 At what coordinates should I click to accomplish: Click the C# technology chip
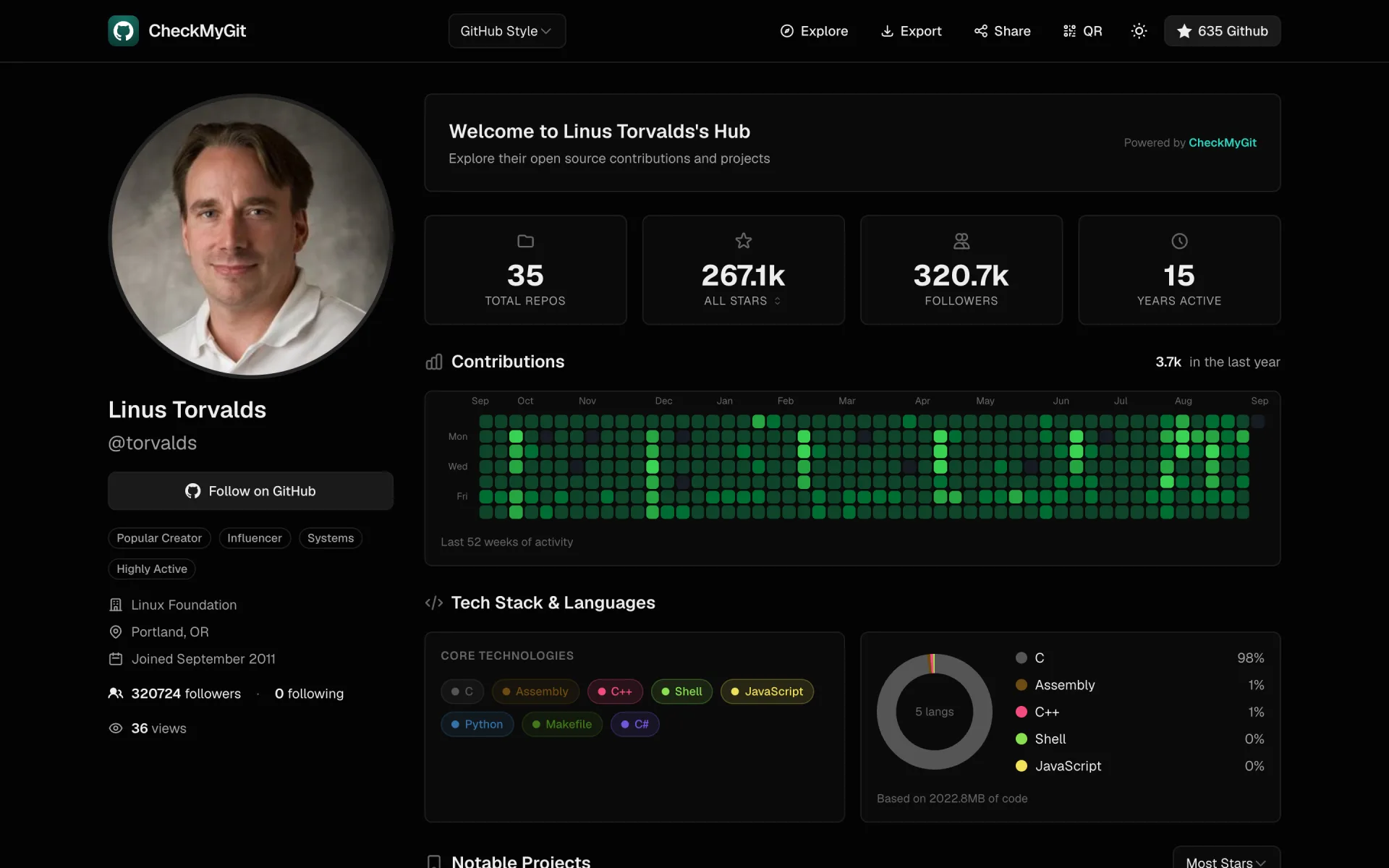pos(635,724)
